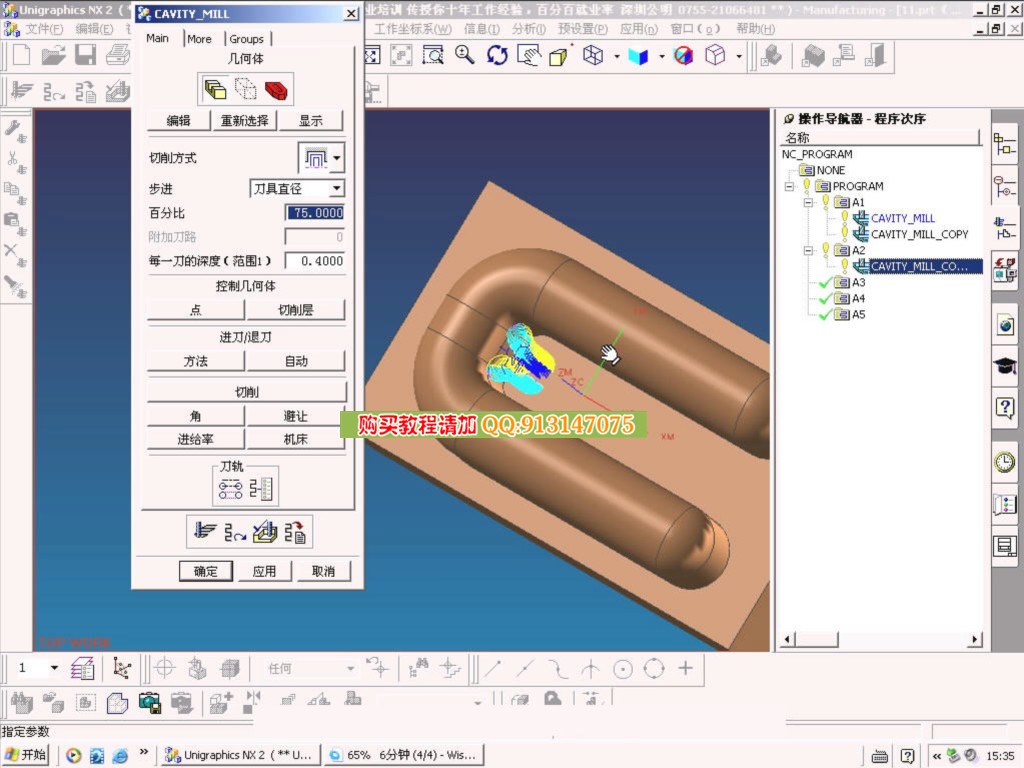Image resolution: width=1024 pixels, height=768 pixels.
Task: Click the 百分比 percentage input field
Action: coord(315,213)
